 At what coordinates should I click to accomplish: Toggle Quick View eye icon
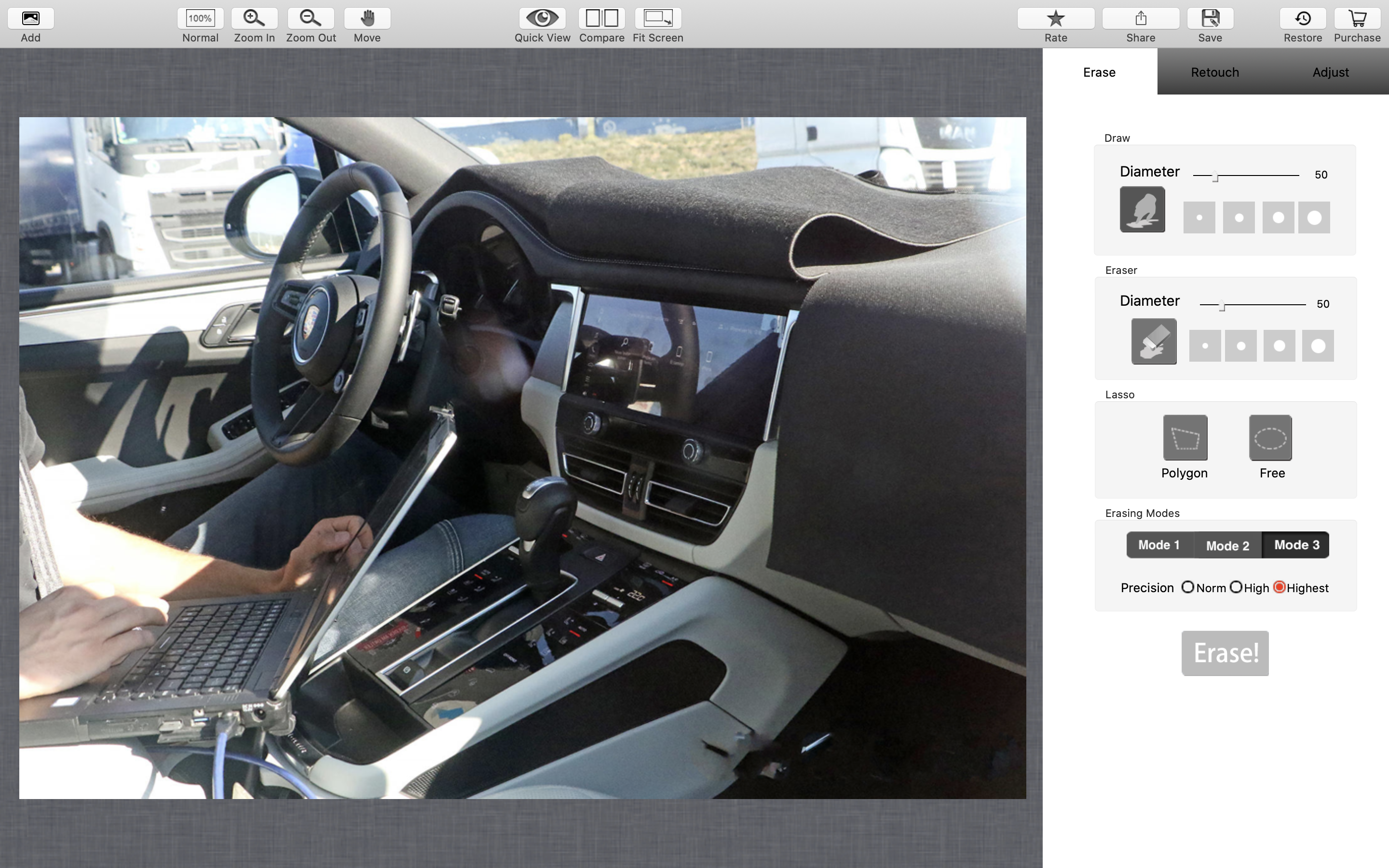point(542,18)
